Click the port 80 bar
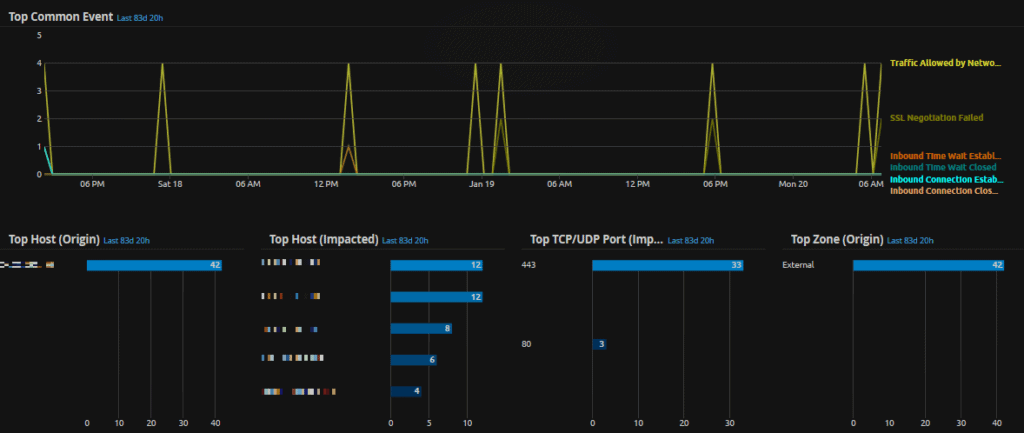 click(598, 344)
